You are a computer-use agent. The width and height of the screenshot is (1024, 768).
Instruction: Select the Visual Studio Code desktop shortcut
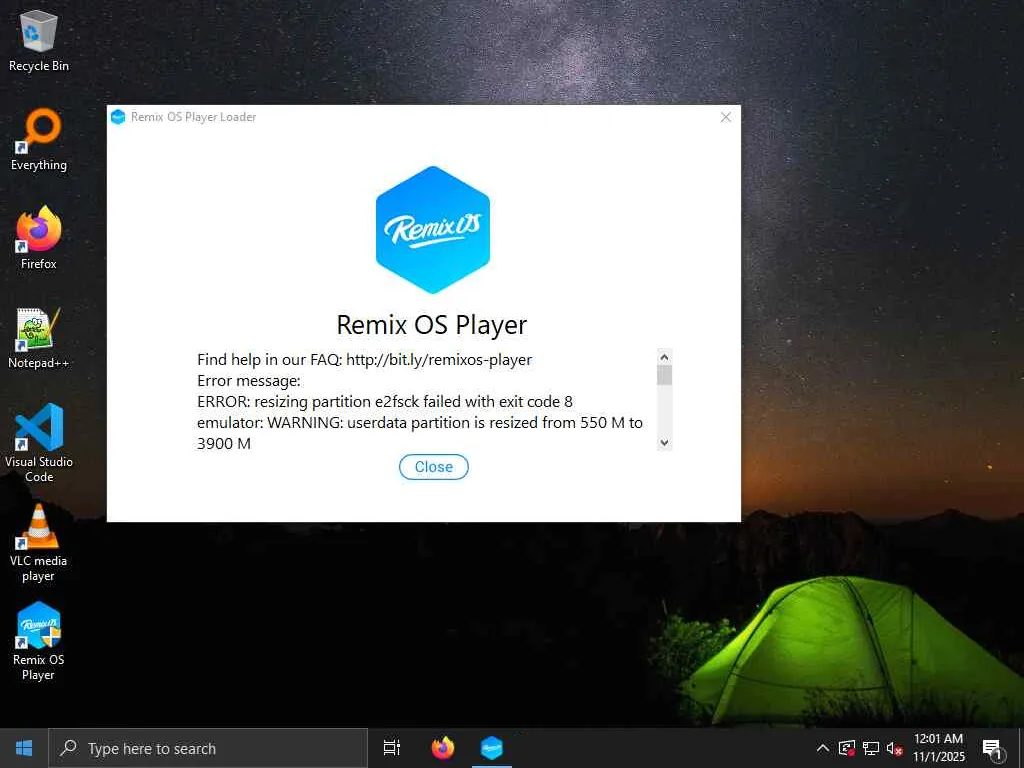[39, 443]
